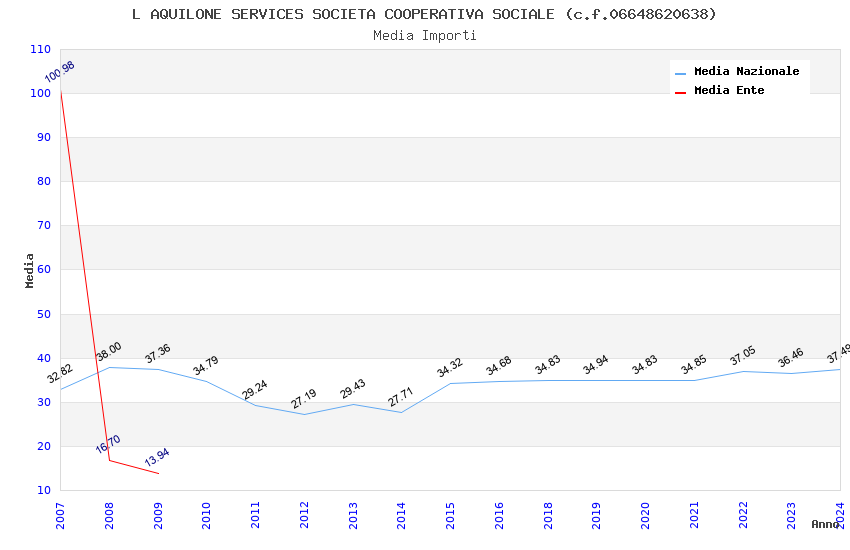
Task: Click the data label 37.36
Action: pos(158,353)
